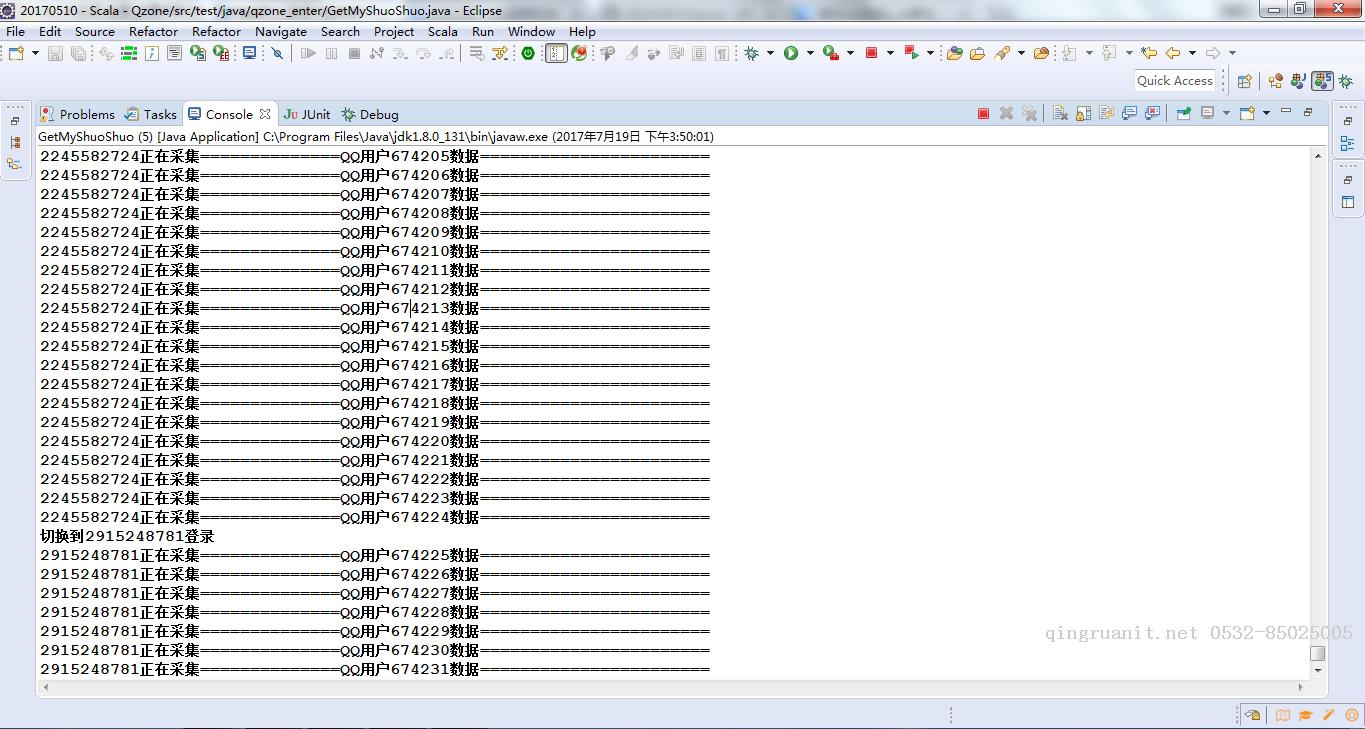Open the Scala menu
The width and height of the screenshot is (1365, 729).
[x=443, y=31]
